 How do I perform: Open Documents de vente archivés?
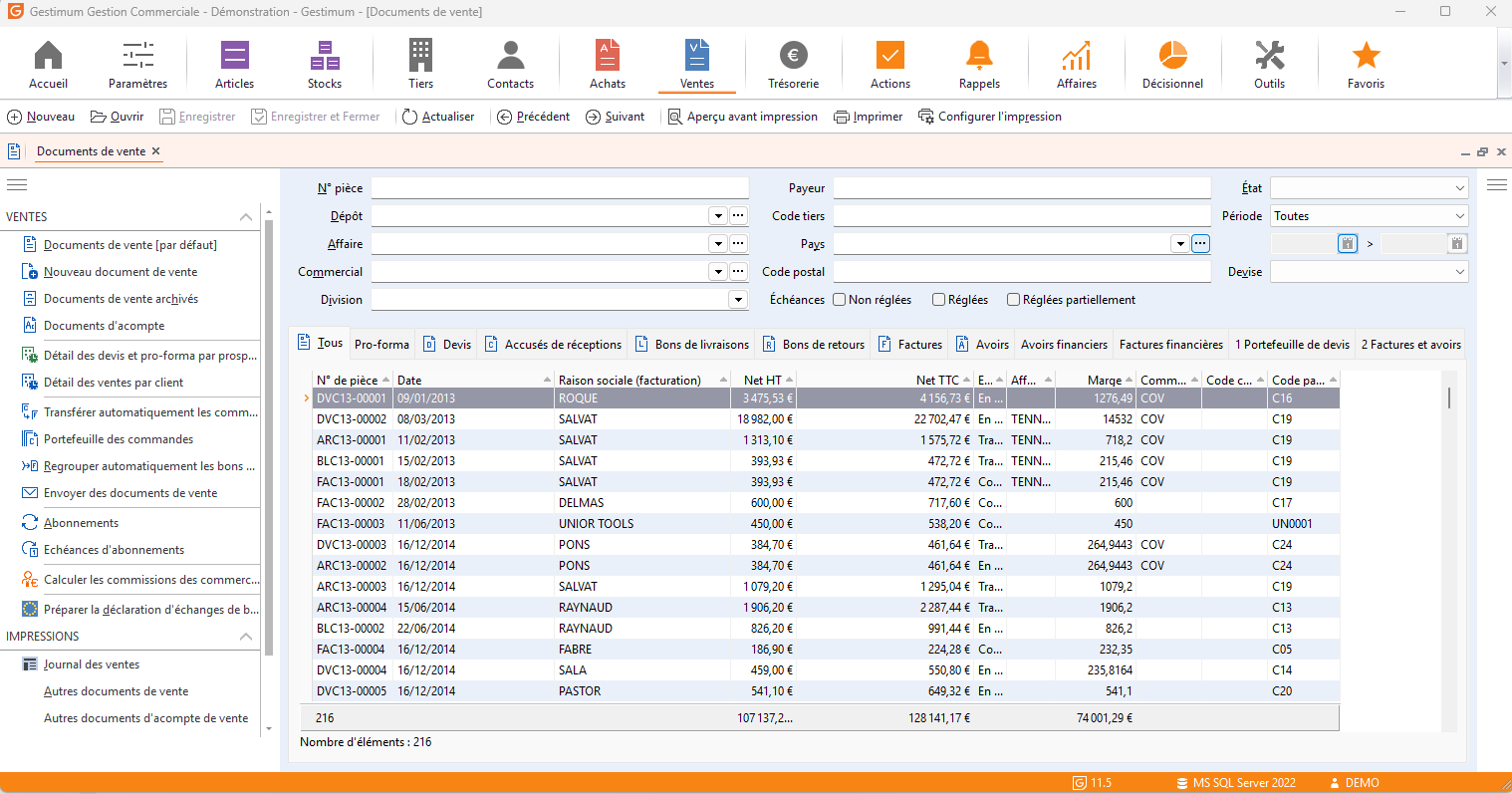(121, 299)
